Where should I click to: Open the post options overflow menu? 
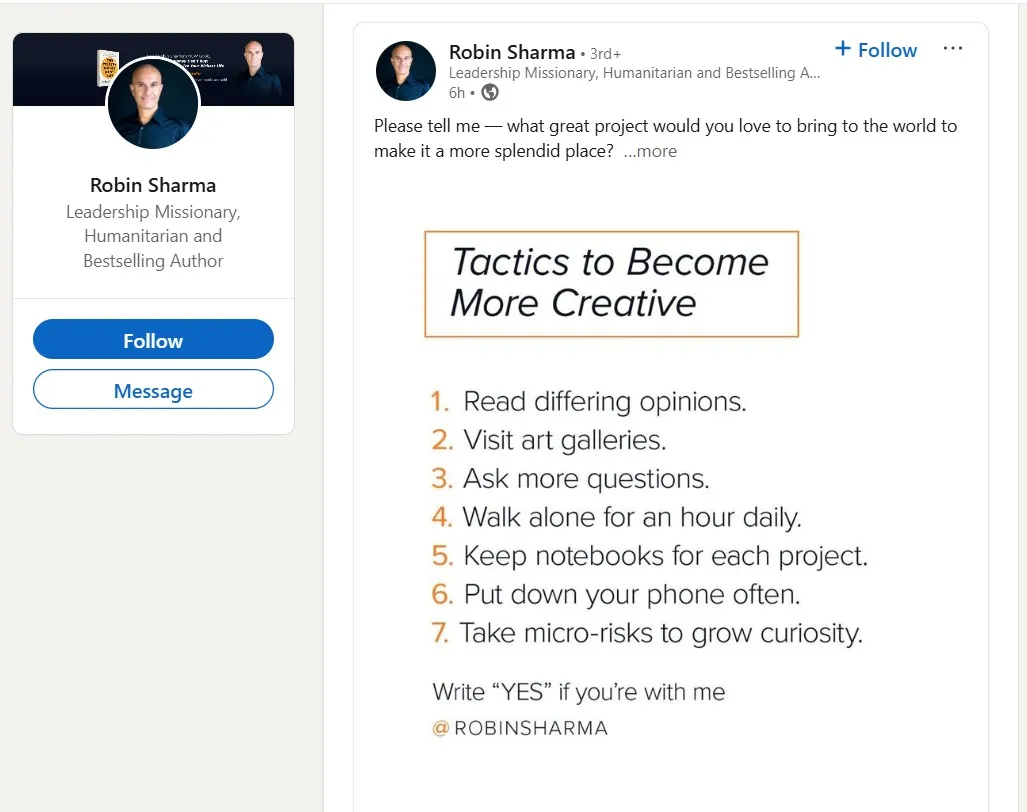pyautogui.click(x=952, y=48)
